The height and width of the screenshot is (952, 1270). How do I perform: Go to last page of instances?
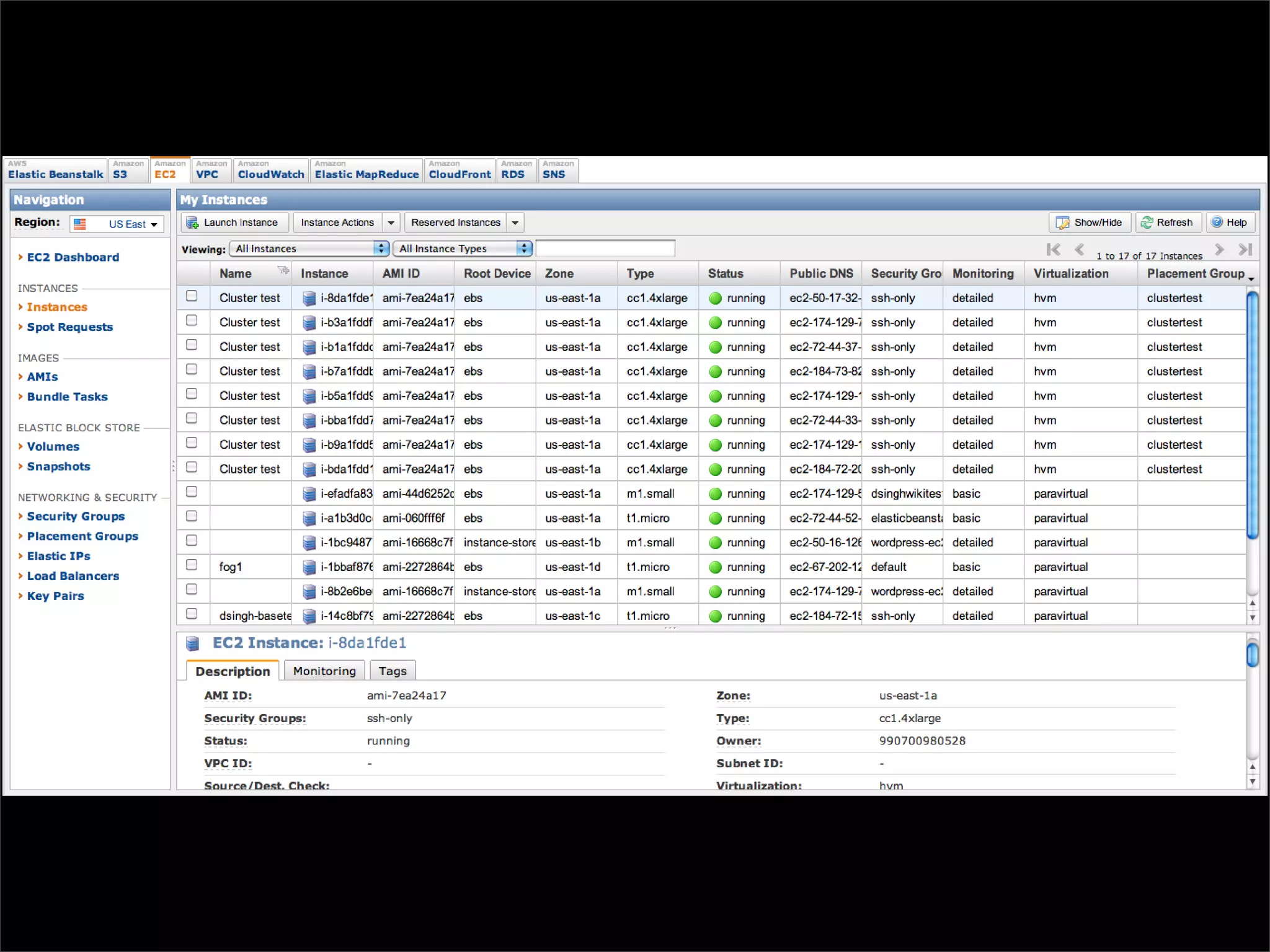[1245, 250]
